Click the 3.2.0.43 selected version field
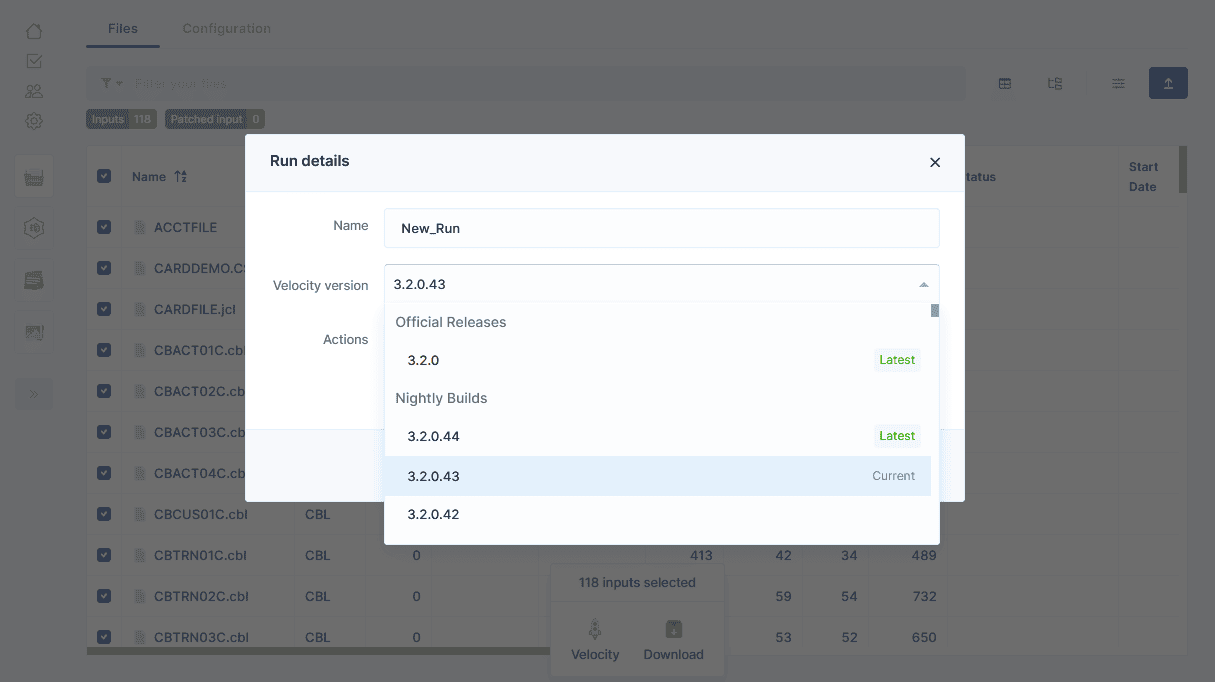1215x682 pixels. [662, 284]
